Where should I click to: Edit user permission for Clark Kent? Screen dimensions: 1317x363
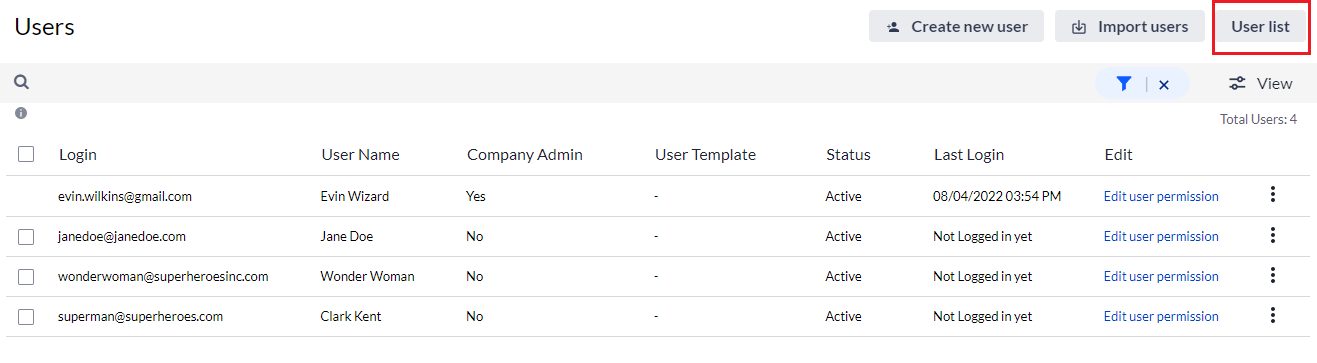click(1161, 316)
